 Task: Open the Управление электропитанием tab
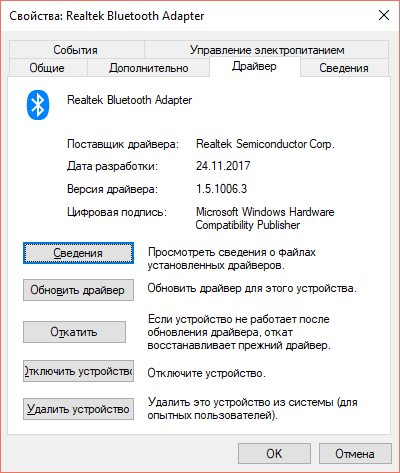pos(267,50)
